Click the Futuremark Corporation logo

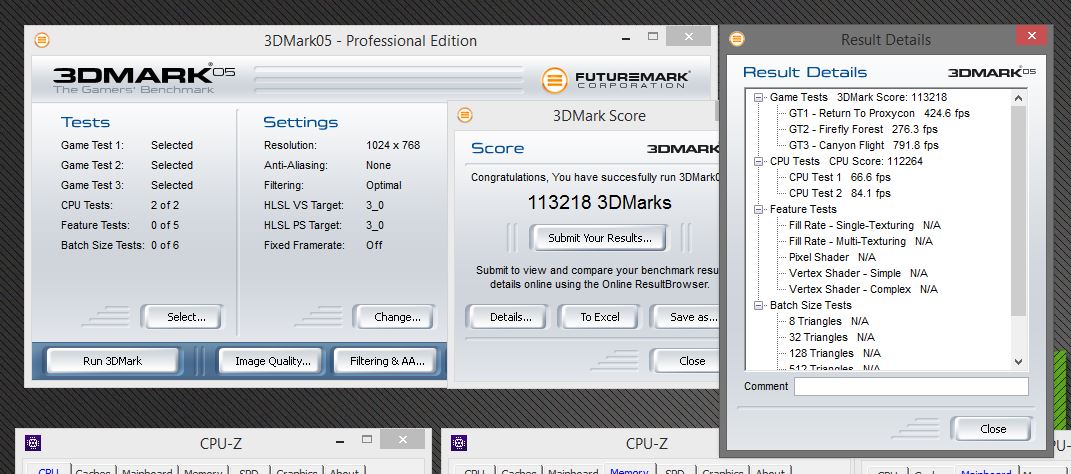(x=615, y=80)
